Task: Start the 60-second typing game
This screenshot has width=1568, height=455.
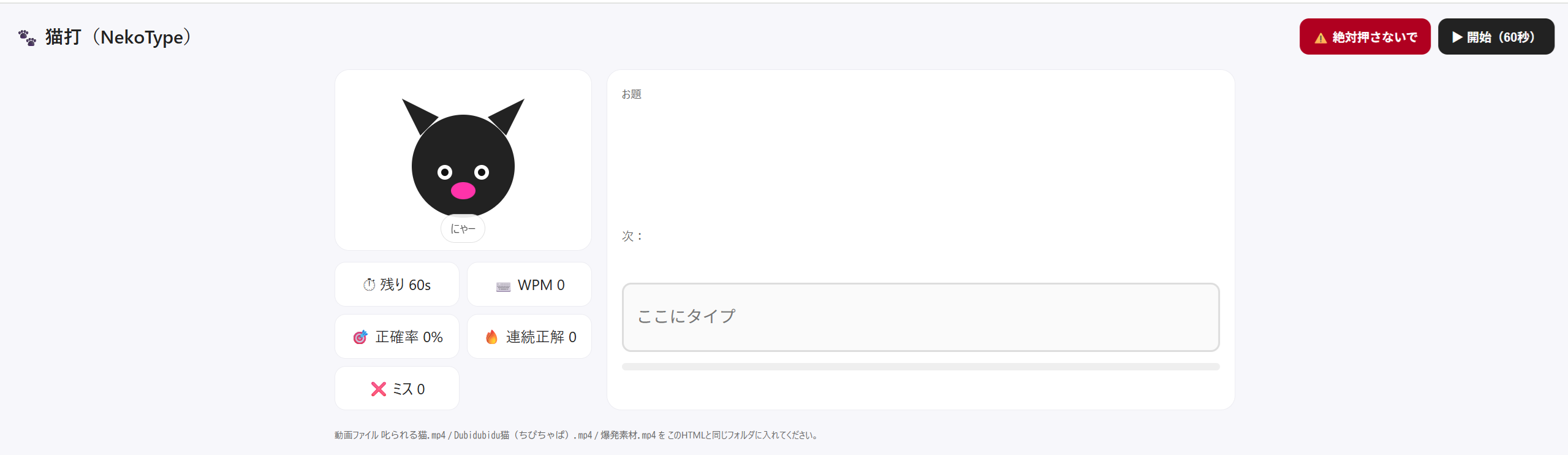Action: 1495,37
